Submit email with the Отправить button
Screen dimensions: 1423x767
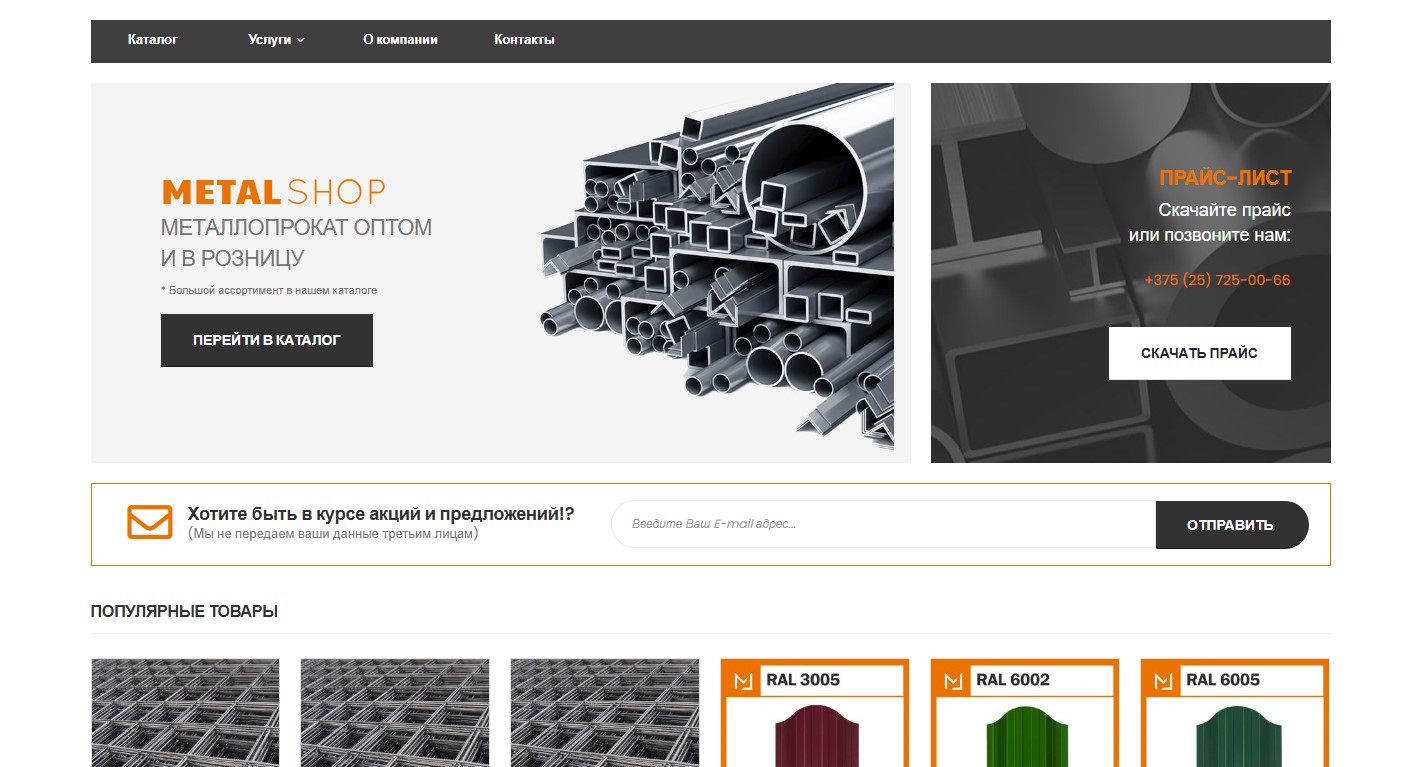tap(1230, 525)
